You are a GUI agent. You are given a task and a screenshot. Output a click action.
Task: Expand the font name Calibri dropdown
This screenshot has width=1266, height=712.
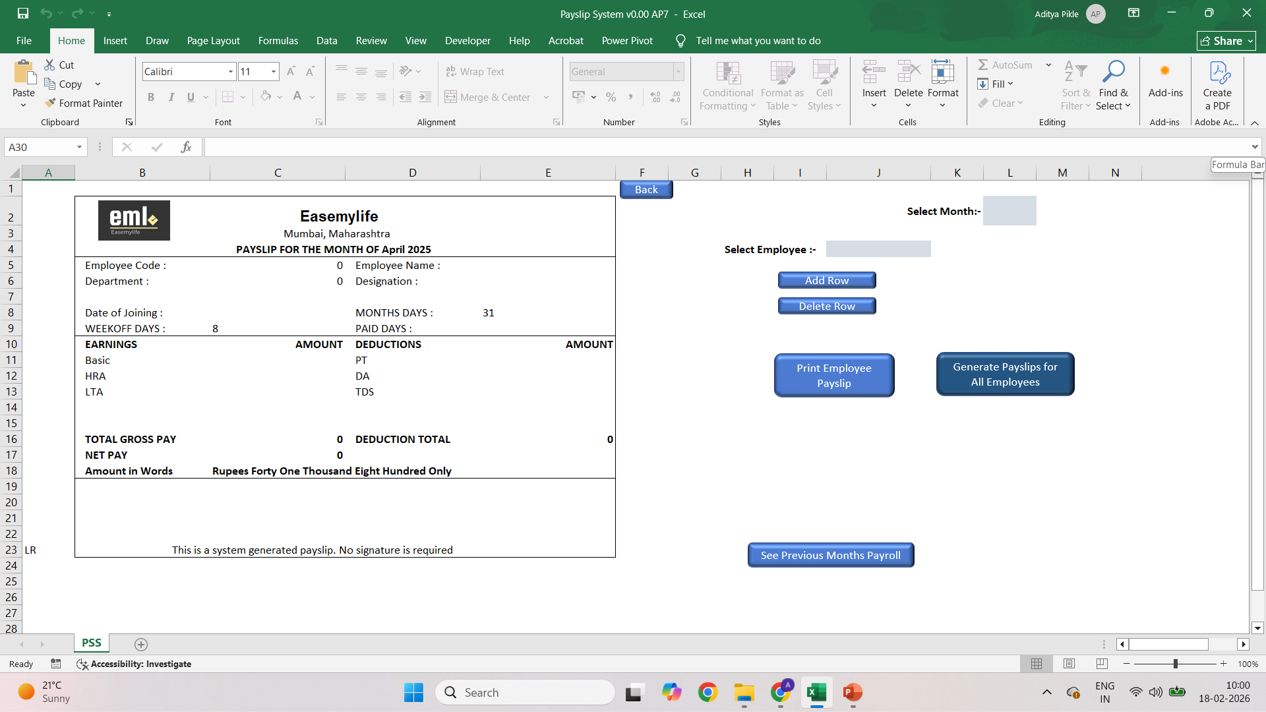tap(230, 72)
